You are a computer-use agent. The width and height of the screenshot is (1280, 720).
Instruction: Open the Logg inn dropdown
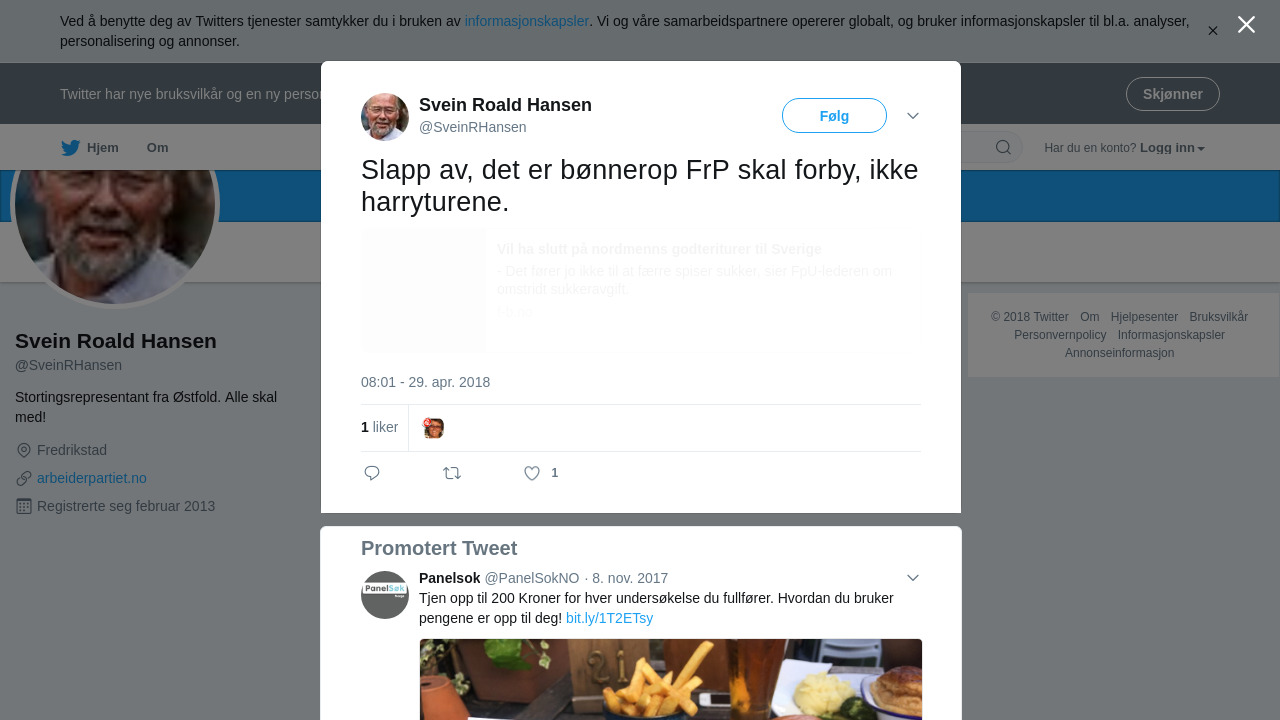coord(1172,148)
